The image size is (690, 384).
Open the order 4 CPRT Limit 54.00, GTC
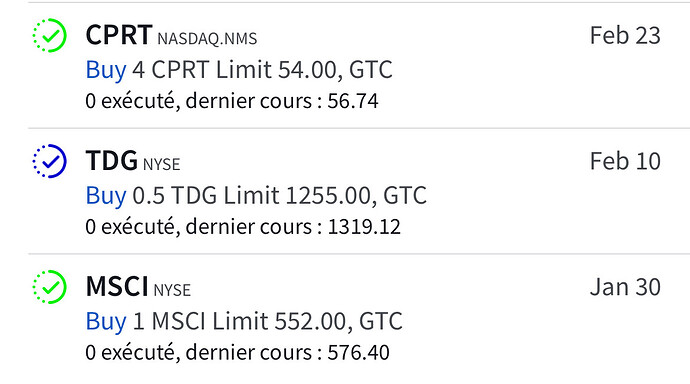coord(262,70)
